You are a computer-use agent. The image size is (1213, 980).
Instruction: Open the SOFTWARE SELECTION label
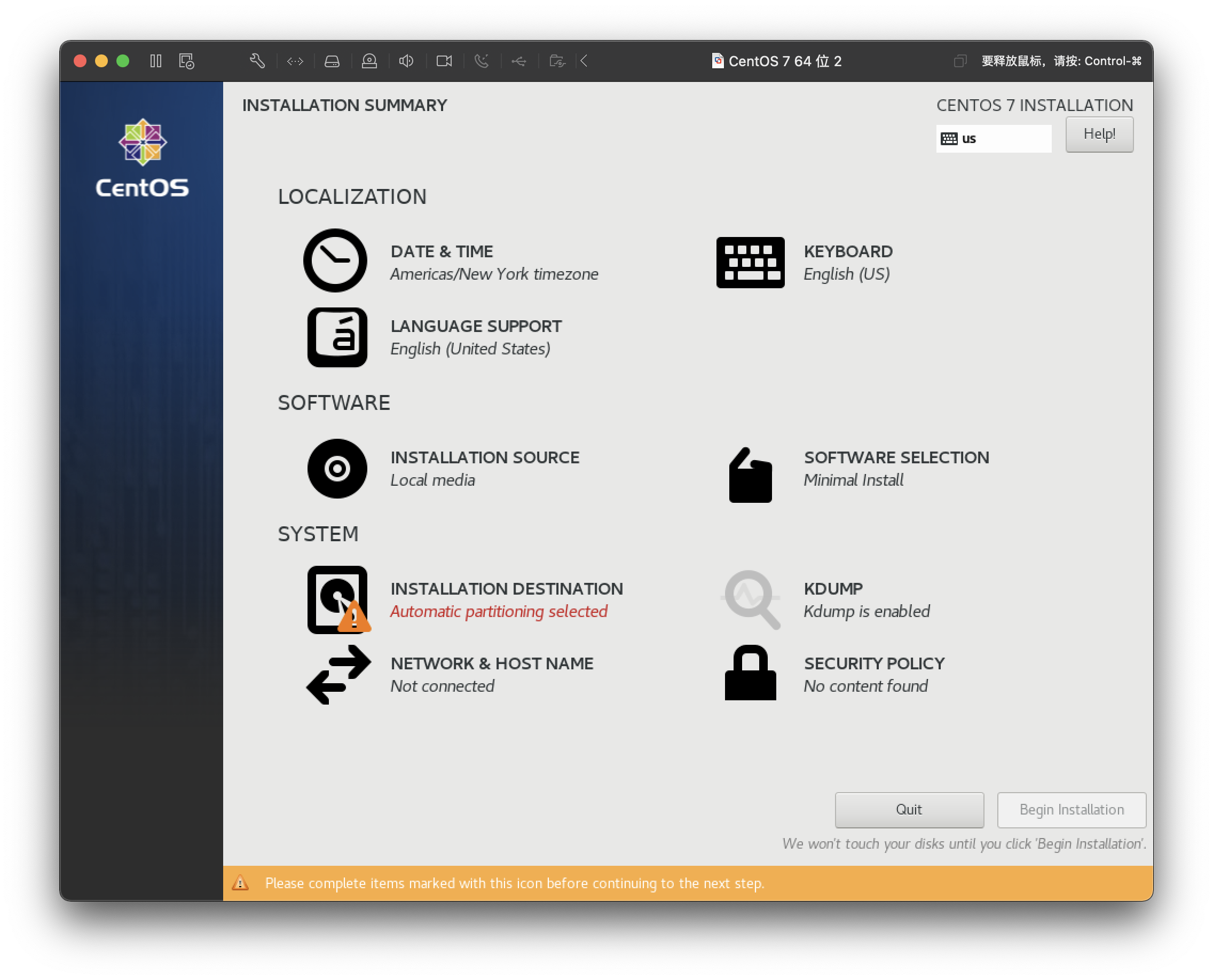pyautogui.click(x=896, y=458)
